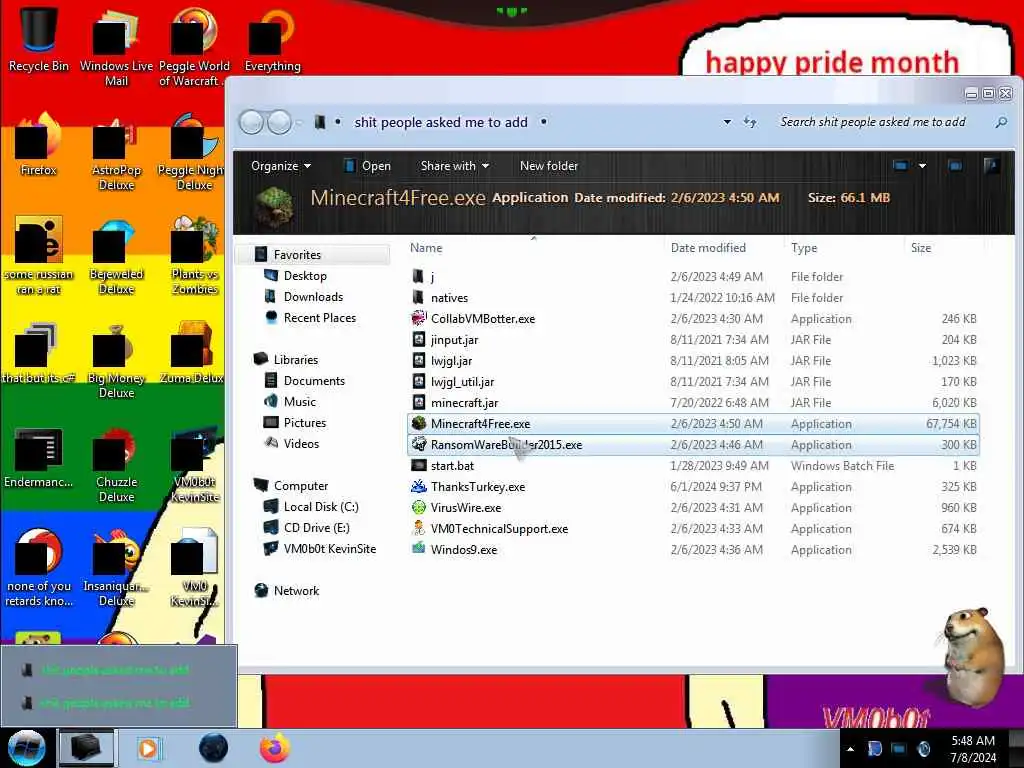1024x768 pixels.
Task: Click the network tray icon
Action: [x=899, y=749]
